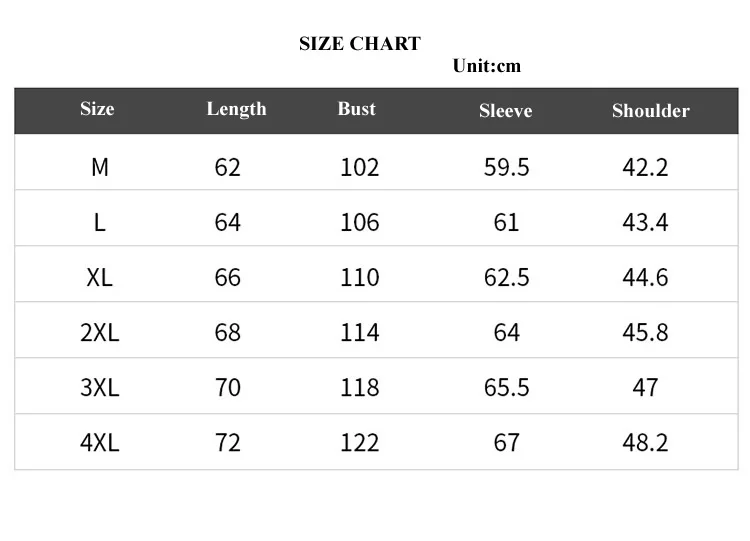Image resolution: width=750 pixels, height=541 pixels.
Task: Click length value 66 for size XL
Action: pos(228,277)
